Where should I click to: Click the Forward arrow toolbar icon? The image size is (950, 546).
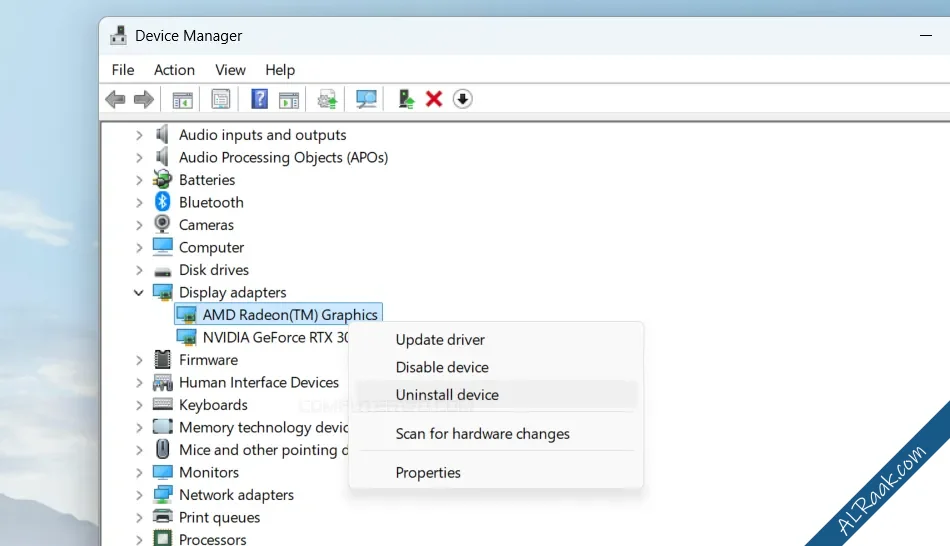coord(144,99)
